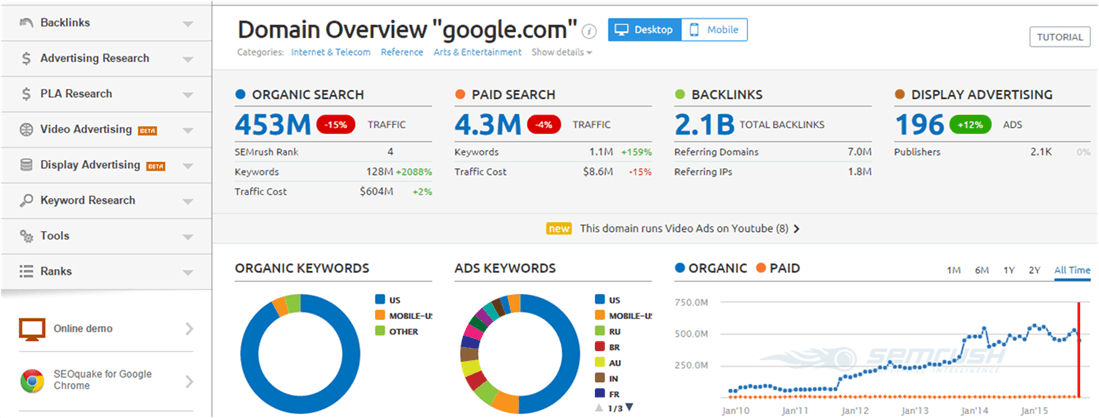
Task: Expand the Video Advertising menu arrow
Action: coord(187,130)
